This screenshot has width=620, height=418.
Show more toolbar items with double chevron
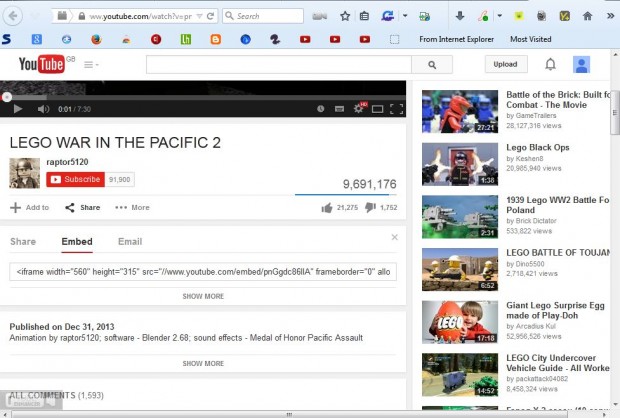click(610, 16)
